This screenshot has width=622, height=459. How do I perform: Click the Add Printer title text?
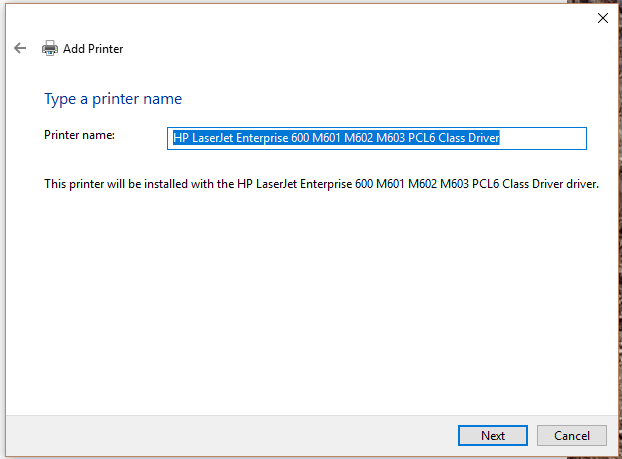93,49
